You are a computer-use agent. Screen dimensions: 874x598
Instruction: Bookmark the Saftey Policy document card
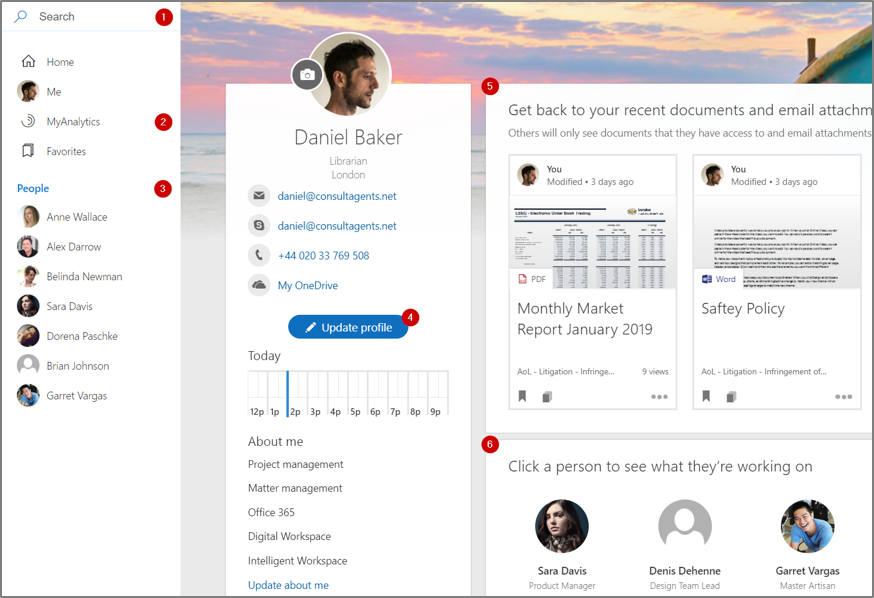coord(707,397)
